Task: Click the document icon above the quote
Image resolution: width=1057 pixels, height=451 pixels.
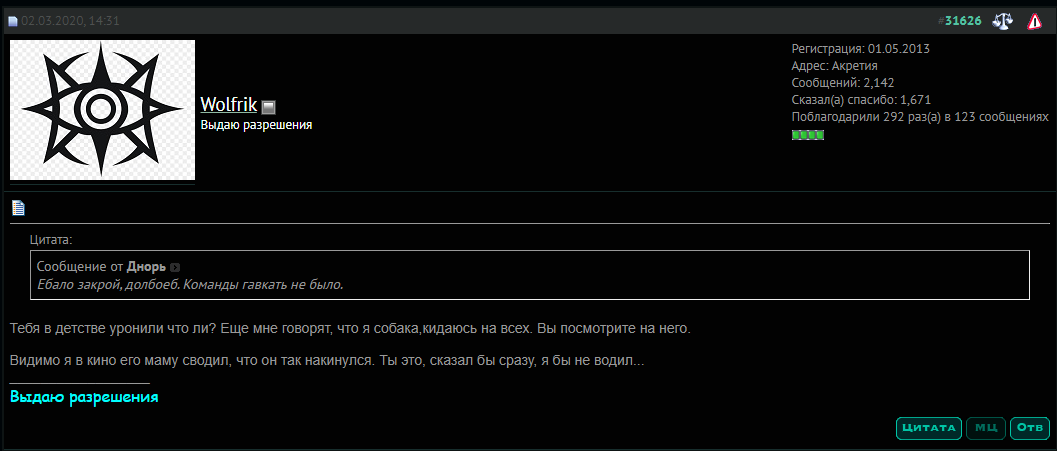Action: [x=18, y=208]
